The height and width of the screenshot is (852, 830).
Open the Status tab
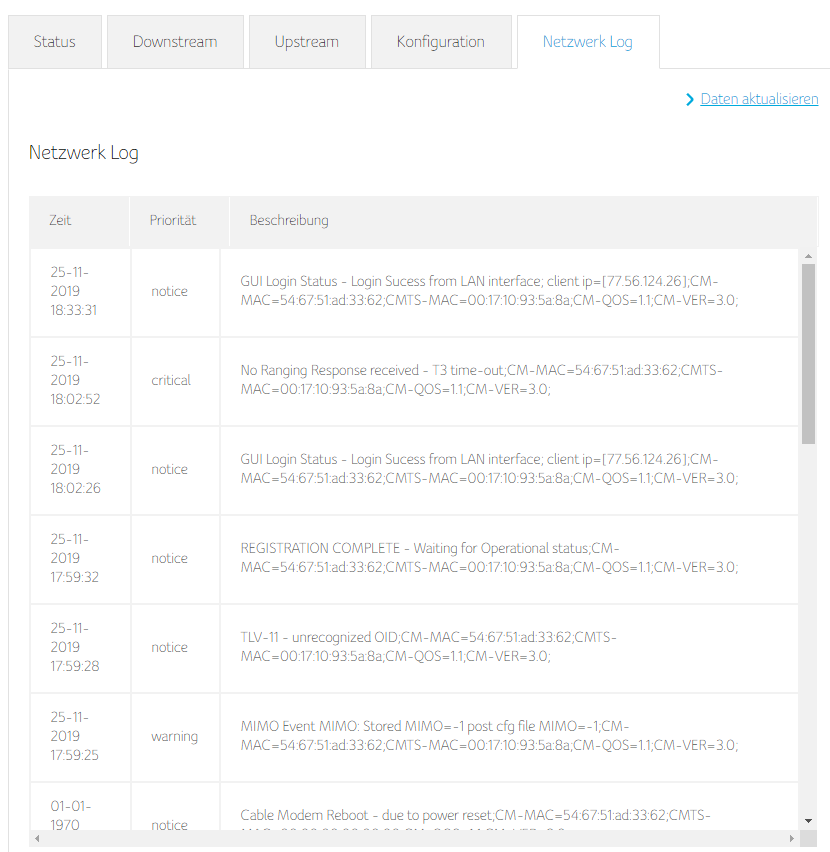tap(54, 42)
